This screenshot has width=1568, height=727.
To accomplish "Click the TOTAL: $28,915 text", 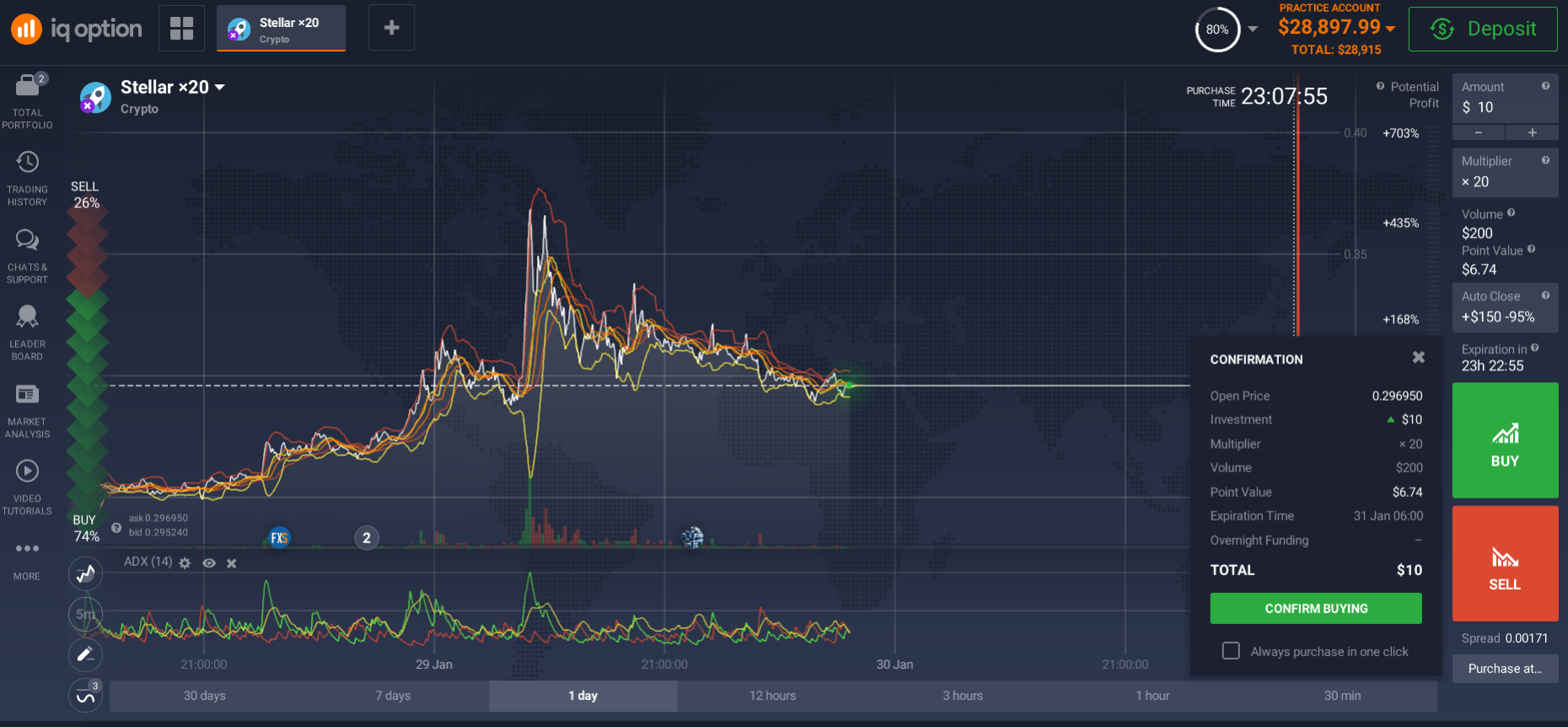I will pos(1336,50).
